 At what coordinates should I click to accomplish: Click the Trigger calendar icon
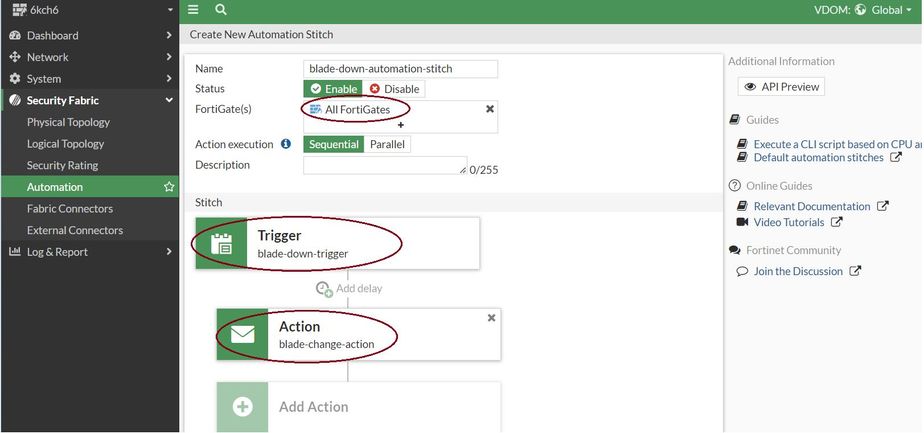[x=222, y=244]
